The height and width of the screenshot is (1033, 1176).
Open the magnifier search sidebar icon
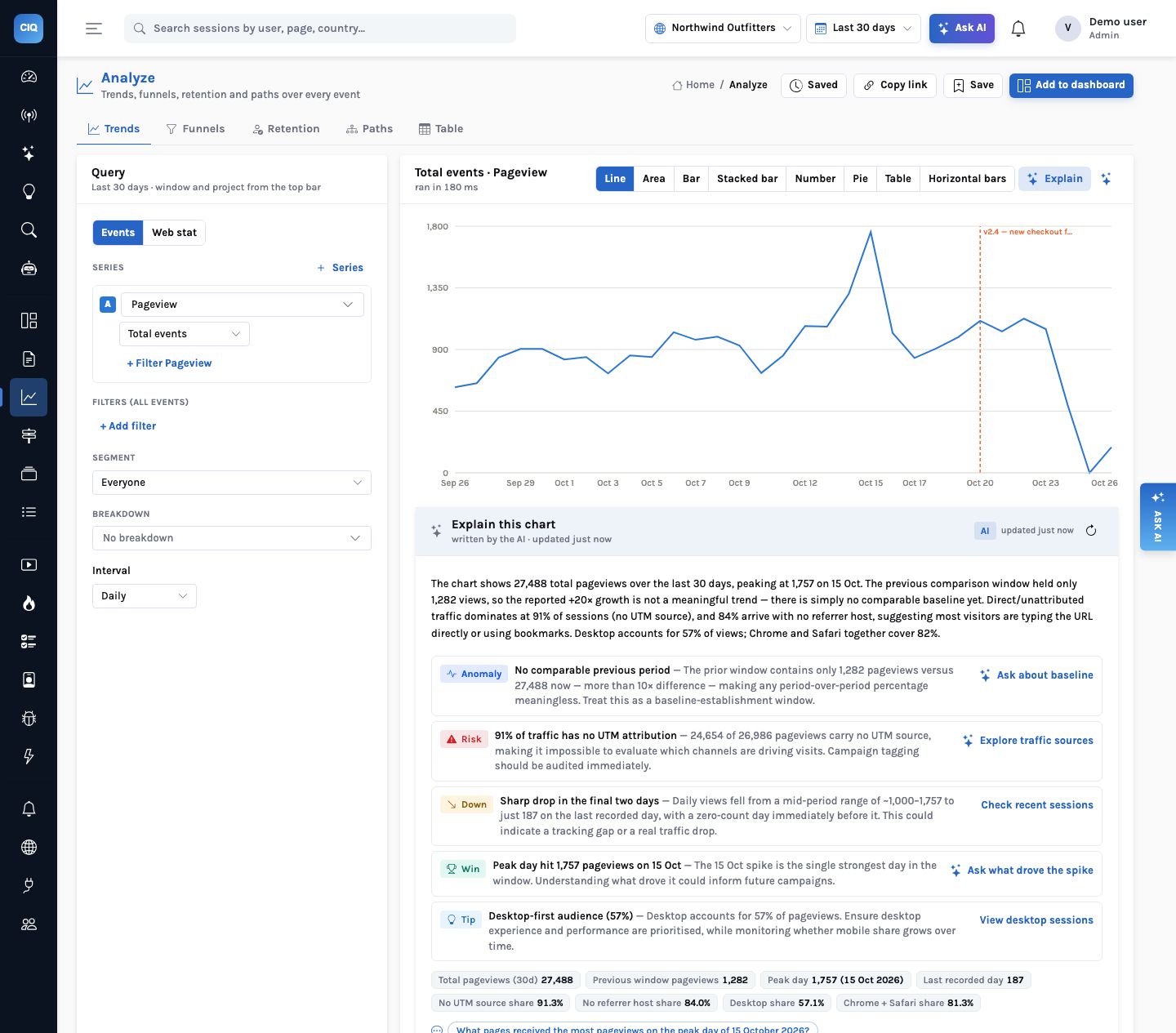tap(29, 230)
